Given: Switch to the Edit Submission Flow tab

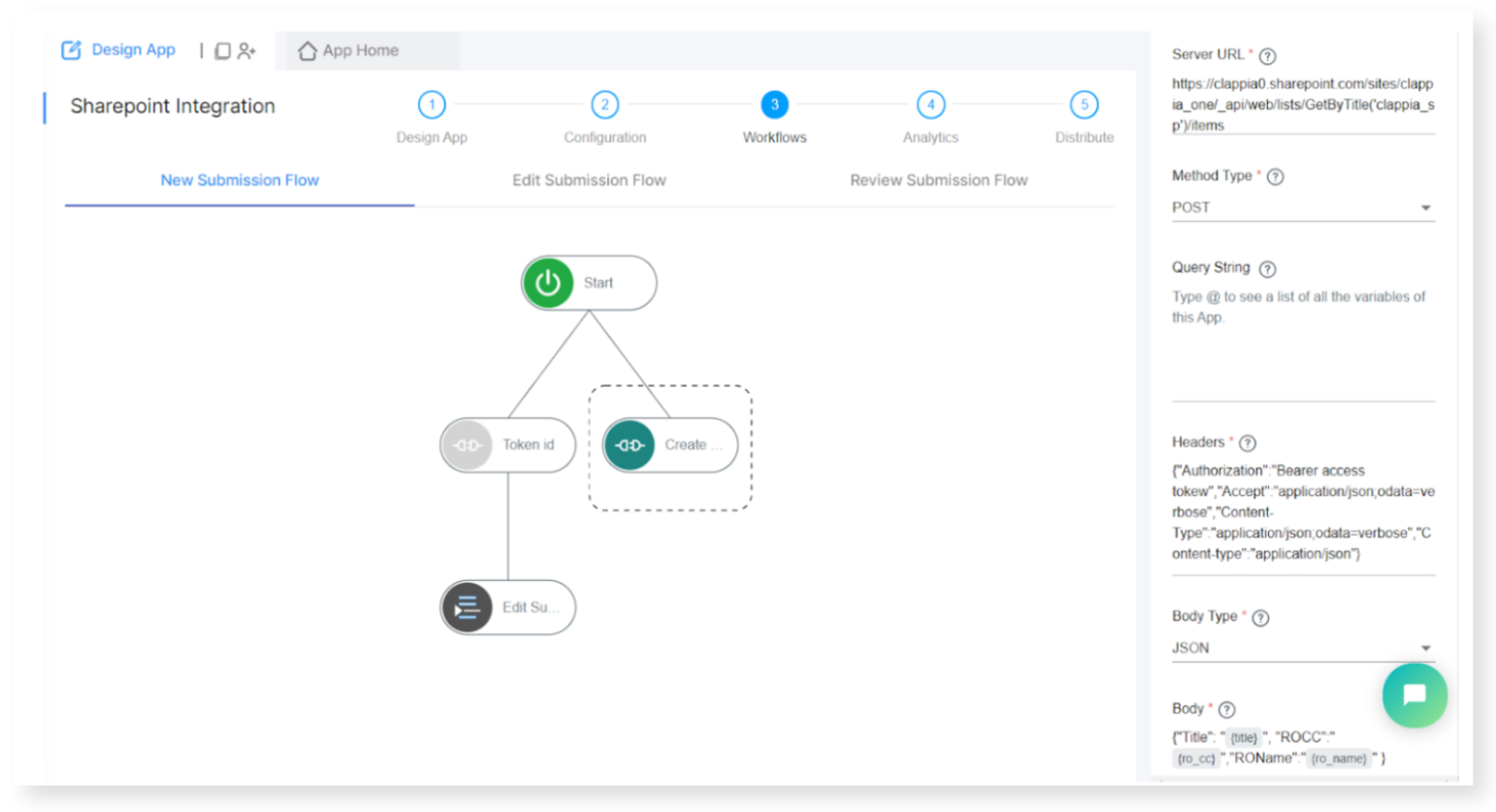Looking at the screenshot, I should coord(589,180).
